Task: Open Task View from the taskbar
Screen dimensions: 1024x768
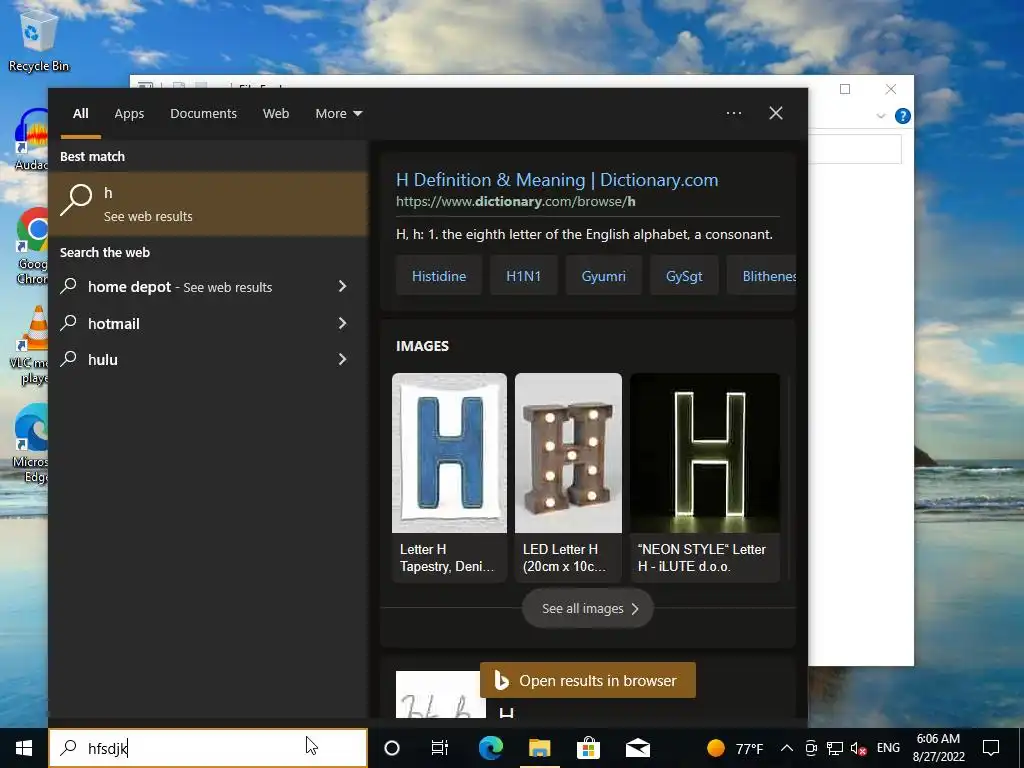Action: (440, 748)
